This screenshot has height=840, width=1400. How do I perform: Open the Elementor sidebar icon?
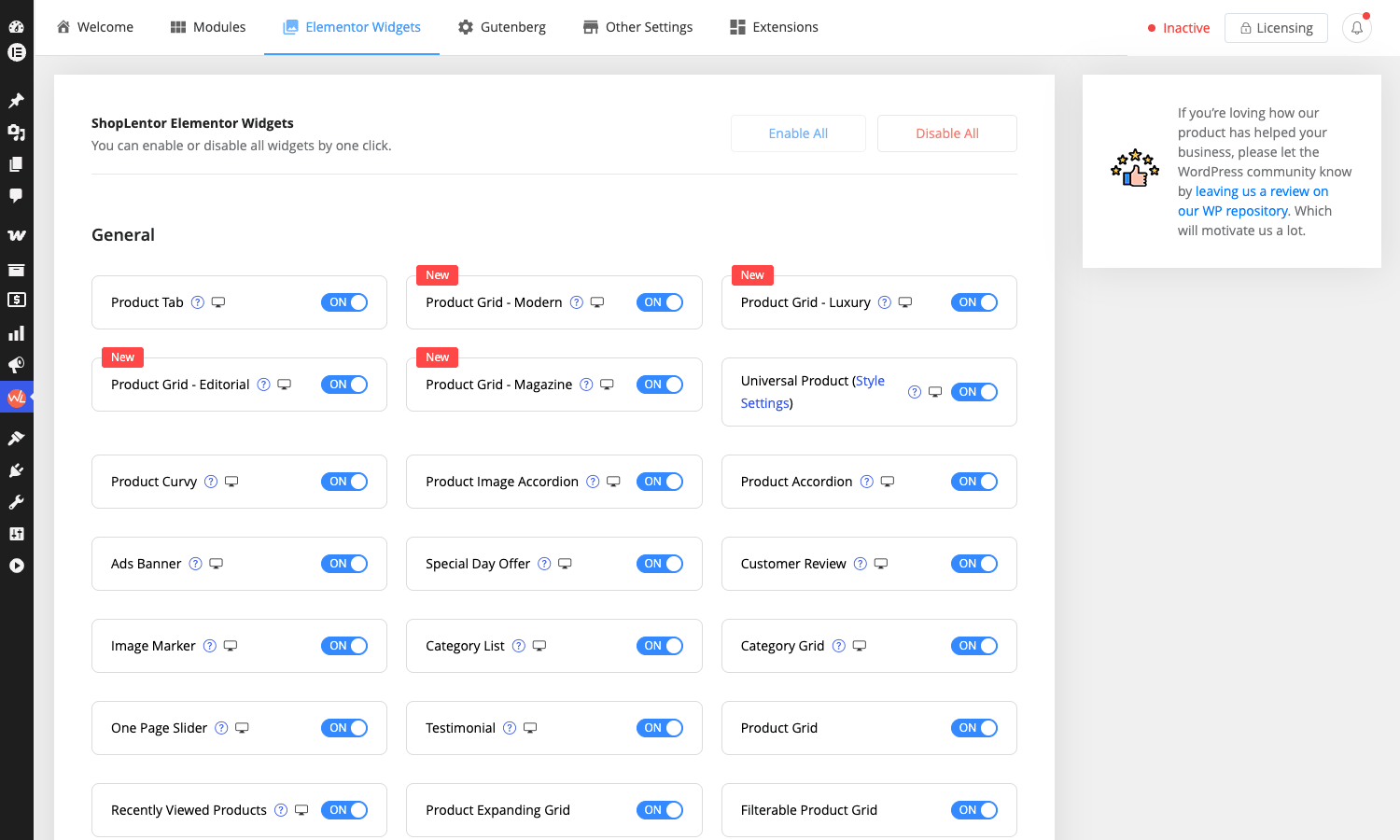(16, 52)
